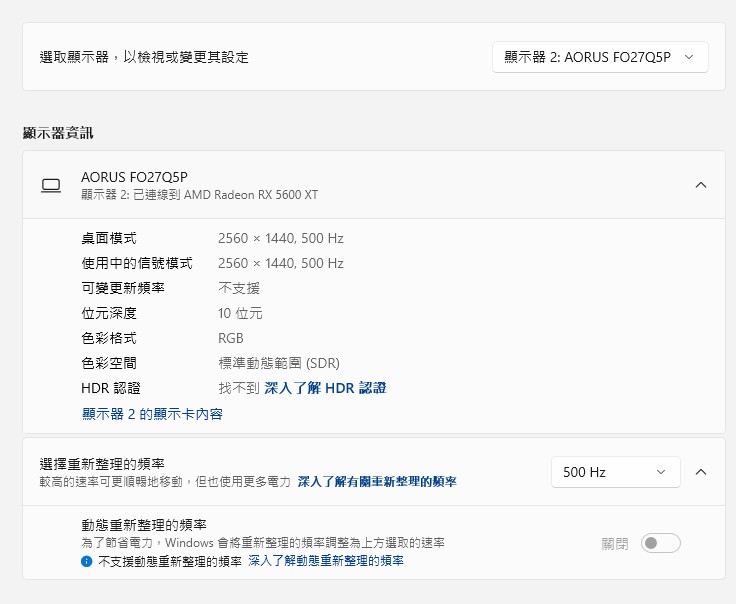
Task: Open the display selector dropdown 顯示器 2: AORUS FO27Q5P
Action: point(600,57)
